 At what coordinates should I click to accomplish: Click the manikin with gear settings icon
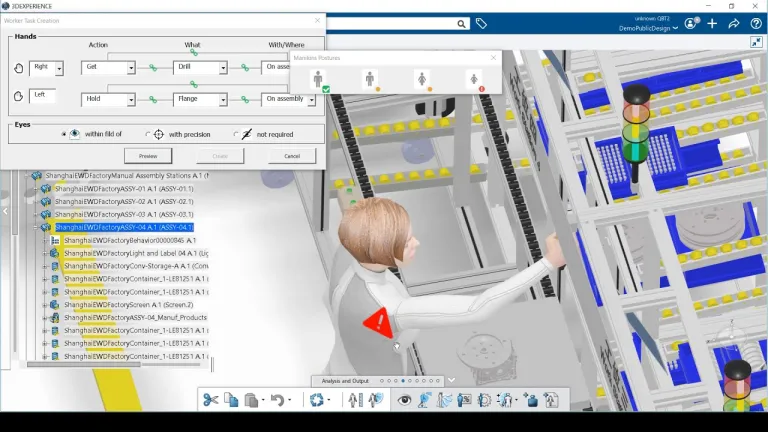tap(484, 400)
